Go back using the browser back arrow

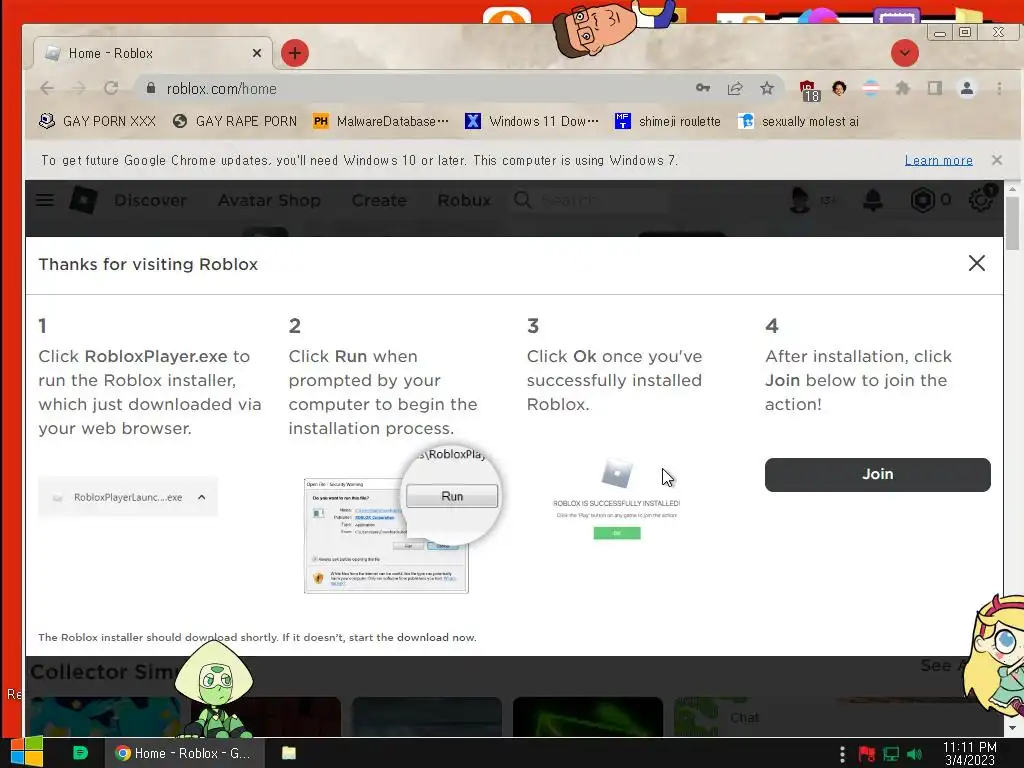(x=46, y=88)
